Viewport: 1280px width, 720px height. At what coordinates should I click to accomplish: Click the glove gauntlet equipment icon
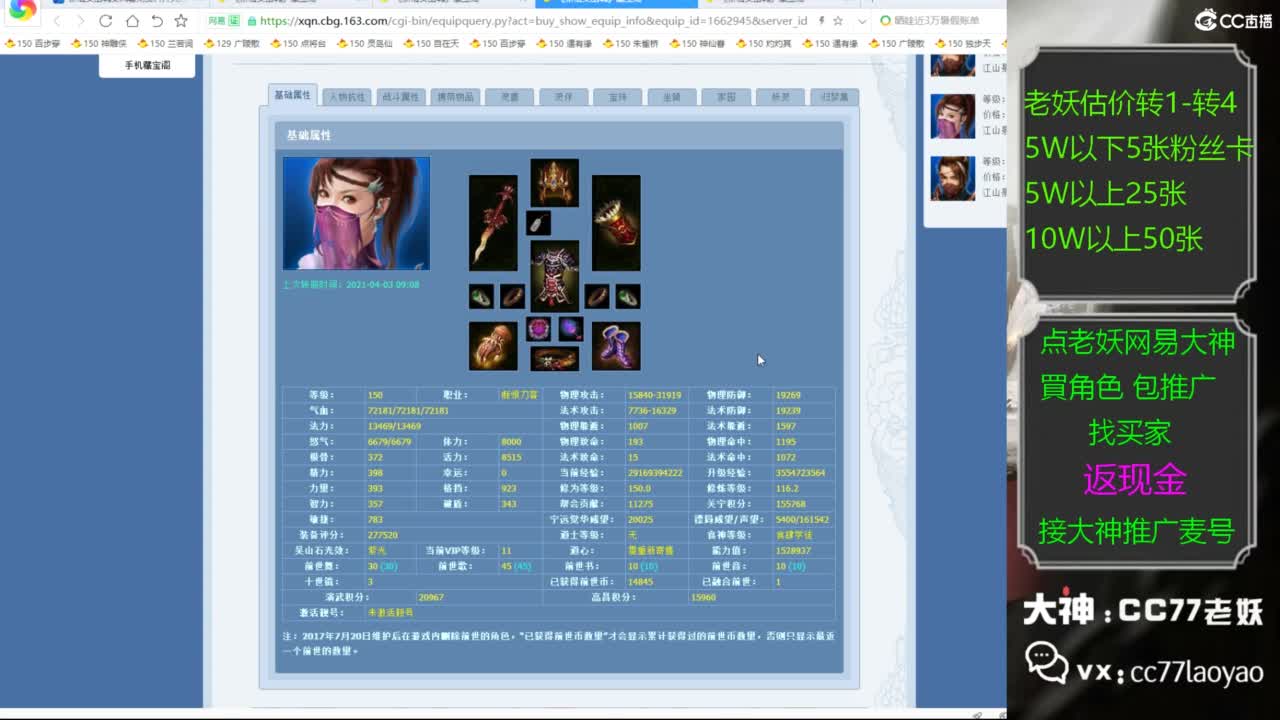coord(493,346)
